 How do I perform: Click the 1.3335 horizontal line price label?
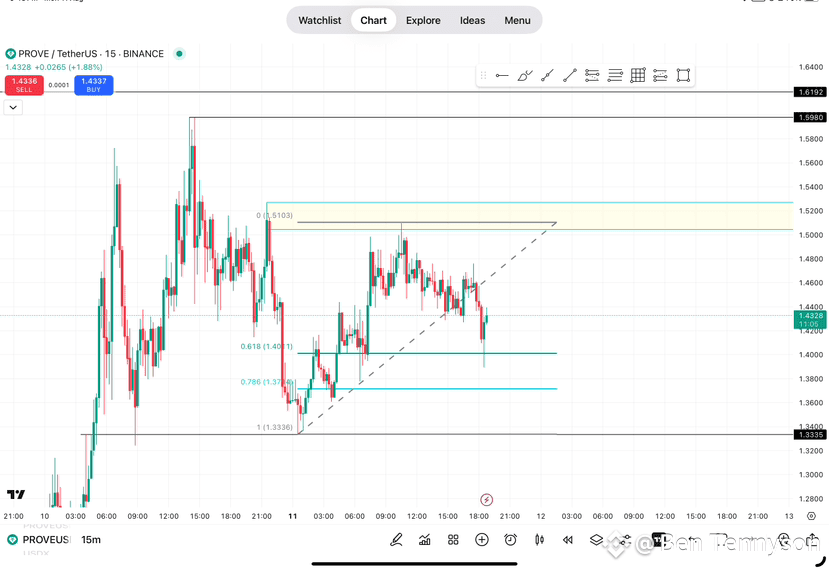(x=810, y=435)
